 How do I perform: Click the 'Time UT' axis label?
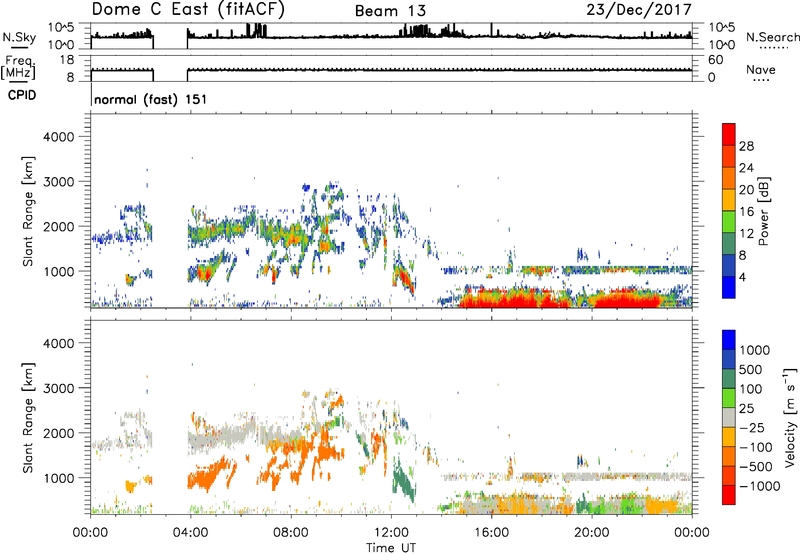coord(391,547)
